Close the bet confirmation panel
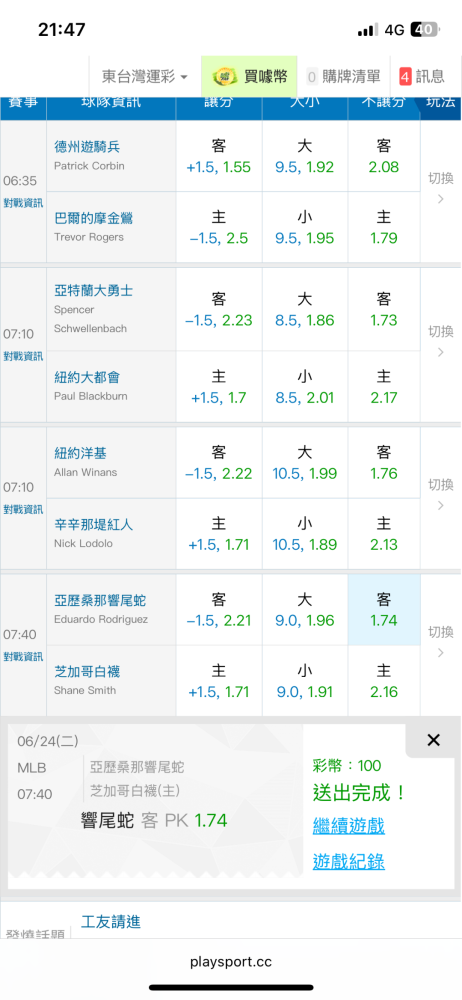462x1000 pixels. 433,740
